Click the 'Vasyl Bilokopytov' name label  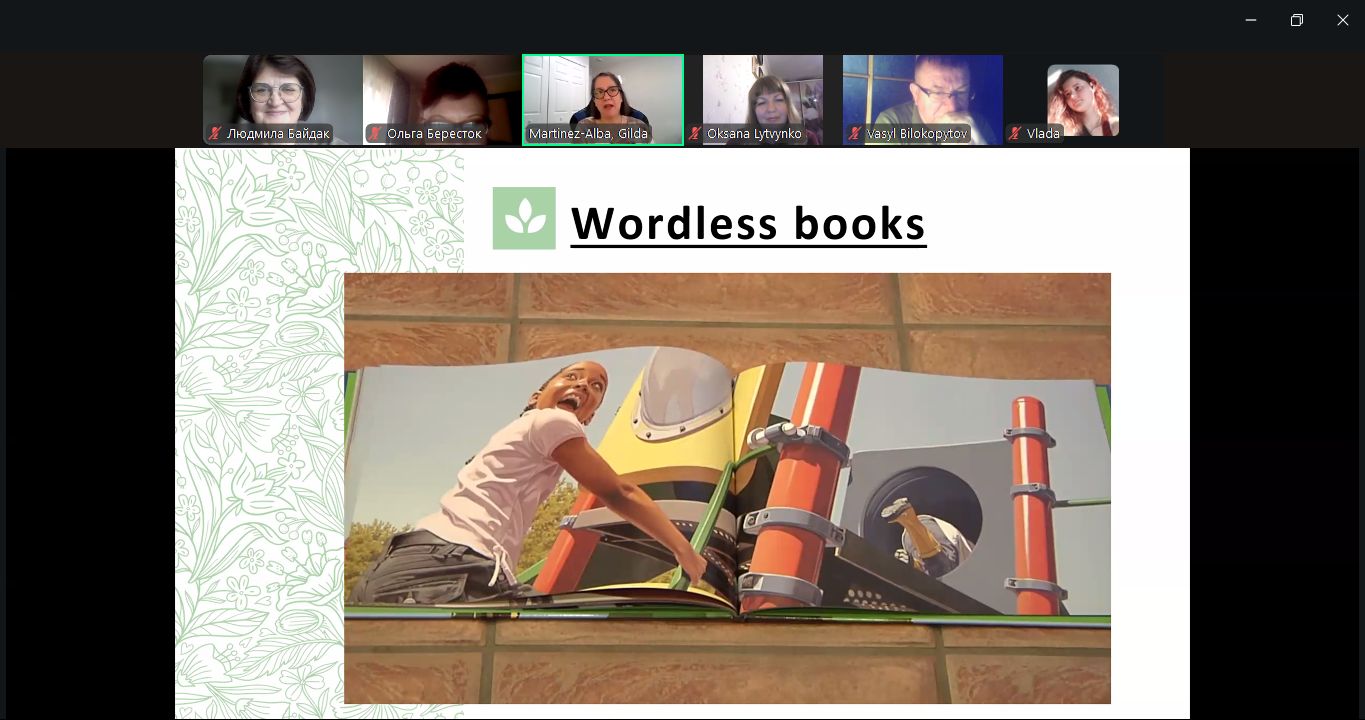pyautogui.click(x=916, y=134)
